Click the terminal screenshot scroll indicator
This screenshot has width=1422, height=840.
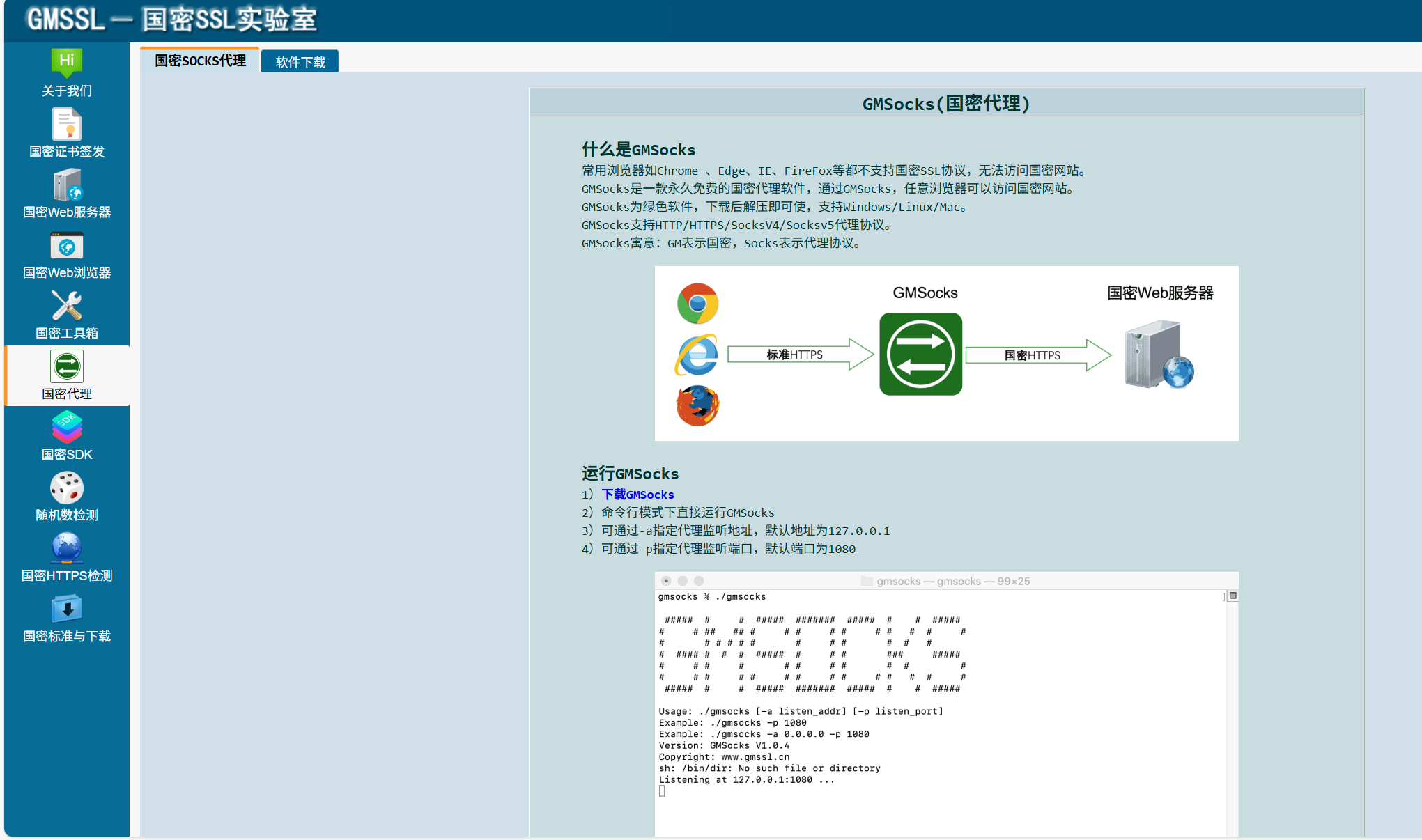(1232, 596)
